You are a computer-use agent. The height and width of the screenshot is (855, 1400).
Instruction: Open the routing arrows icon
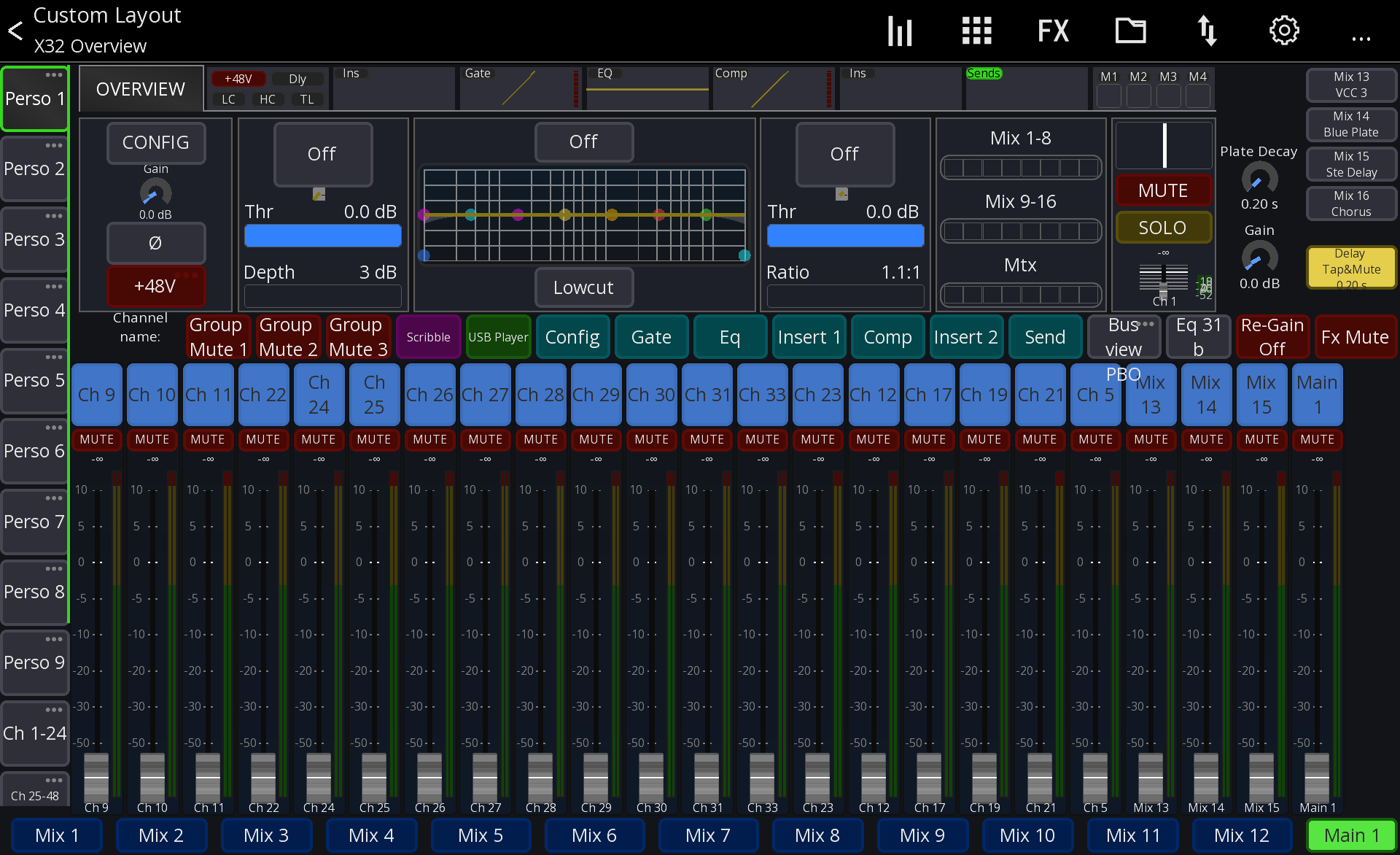click(1207, 31)
